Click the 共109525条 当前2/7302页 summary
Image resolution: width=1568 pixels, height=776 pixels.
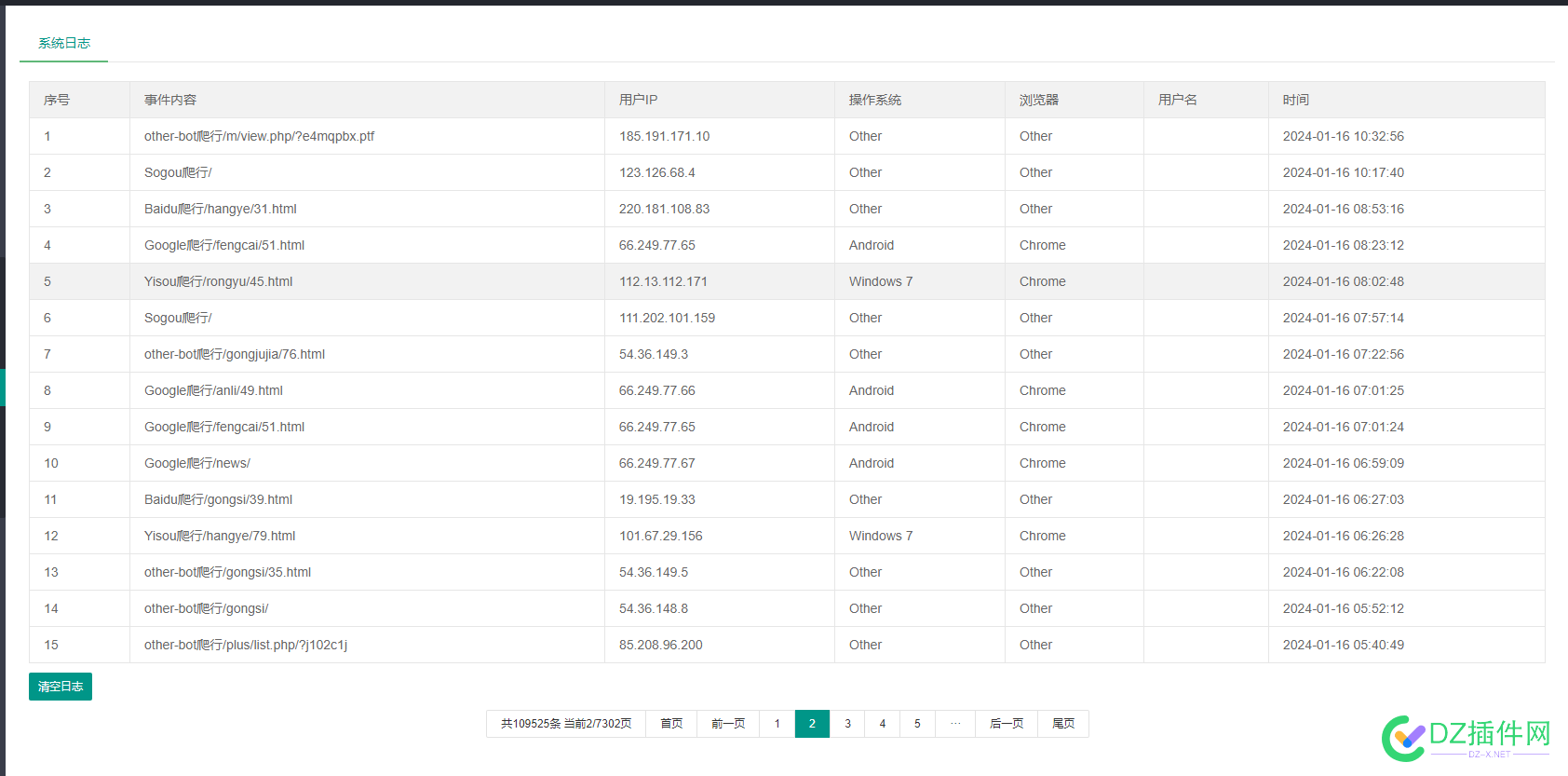[x=566, y=724]
